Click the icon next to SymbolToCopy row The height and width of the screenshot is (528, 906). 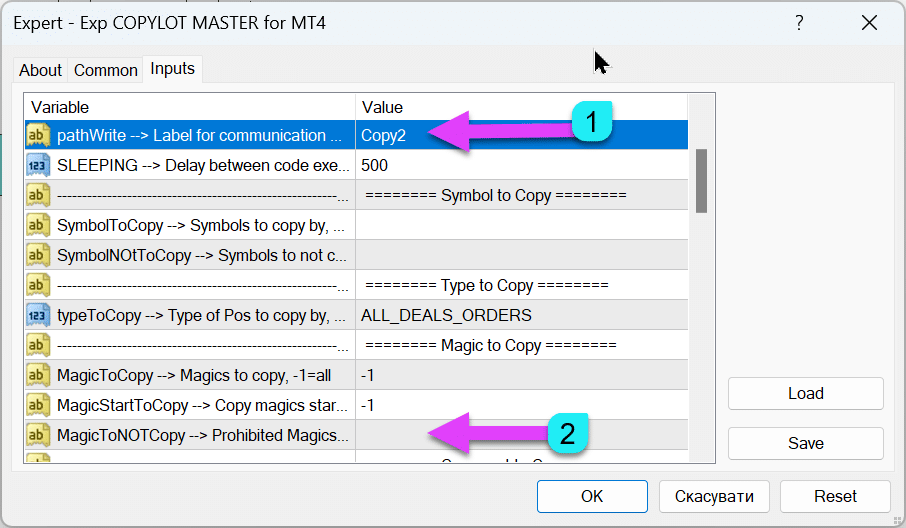pyautogui.click(x=38, y=225)
